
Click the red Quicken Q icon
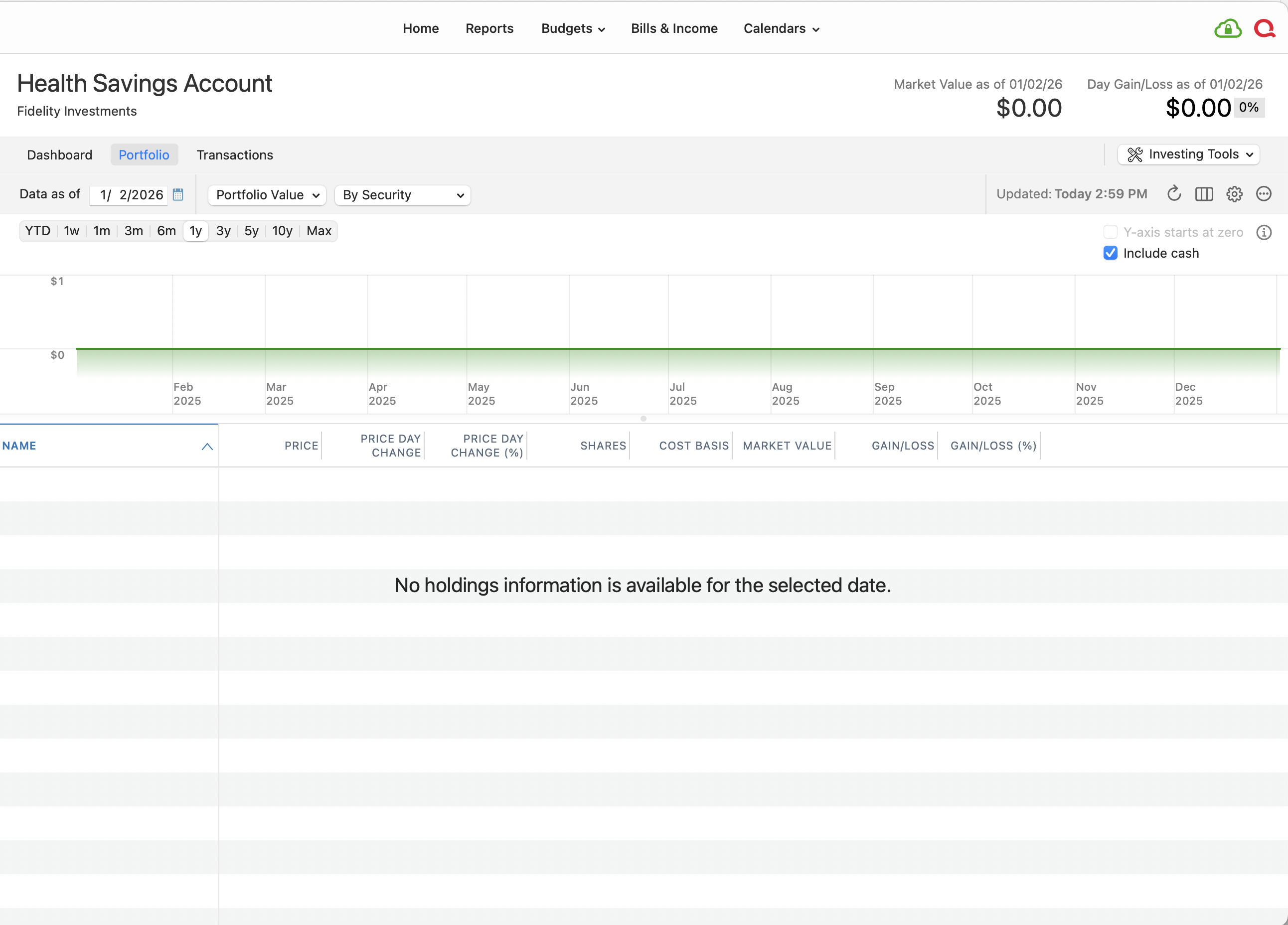pos(1264,28)
